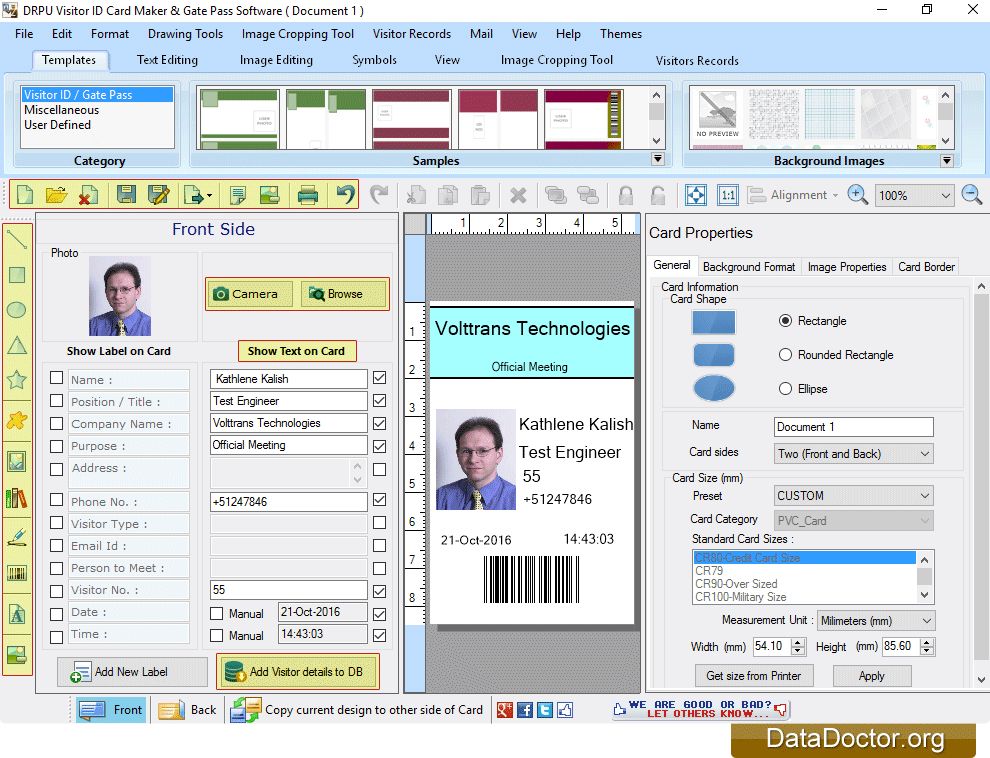Enable the Name label checkbox

[56, 377]
